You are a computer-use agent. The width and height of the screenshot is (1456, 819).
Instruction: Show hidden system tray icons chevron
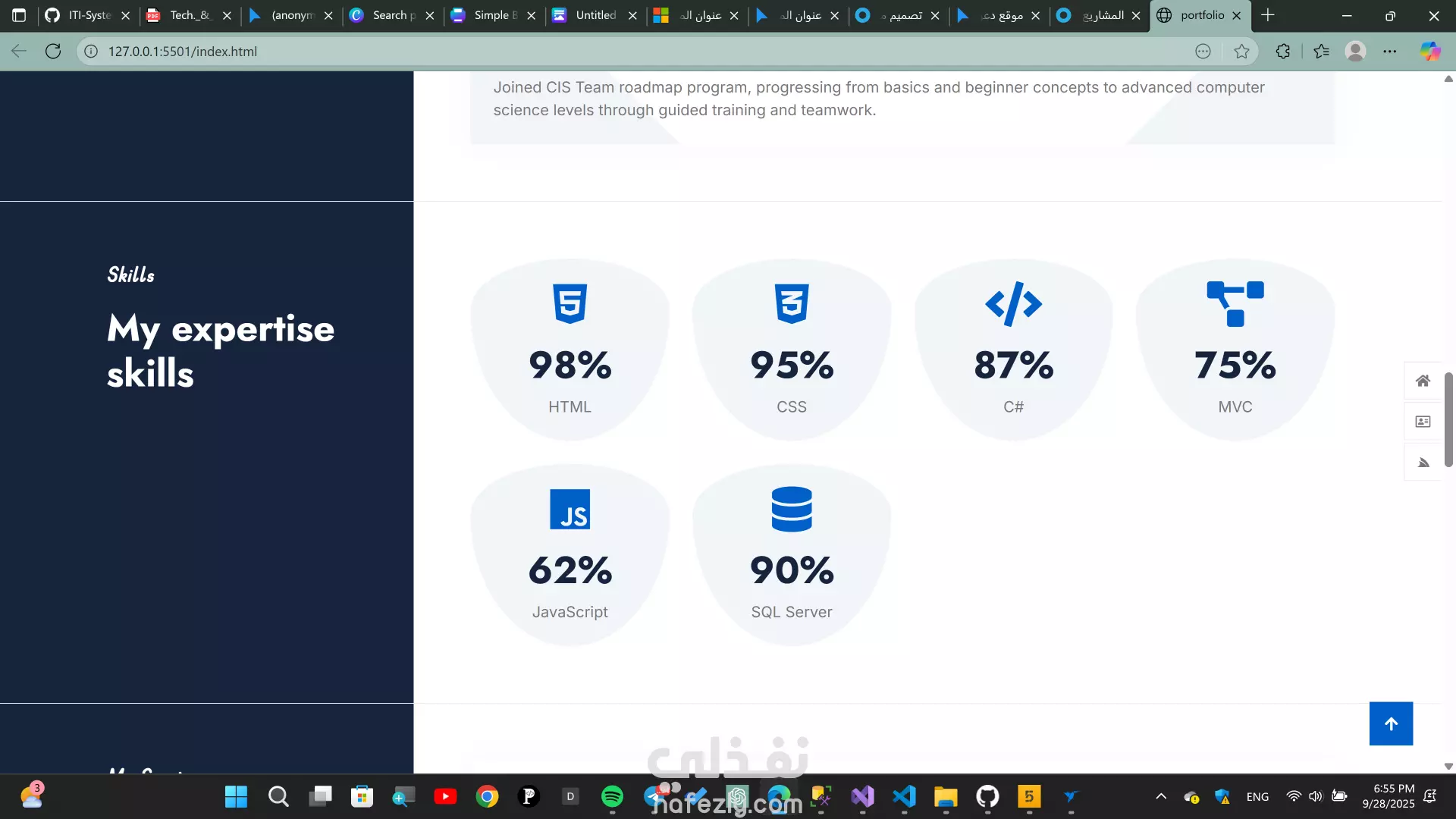click(1161, 796)
